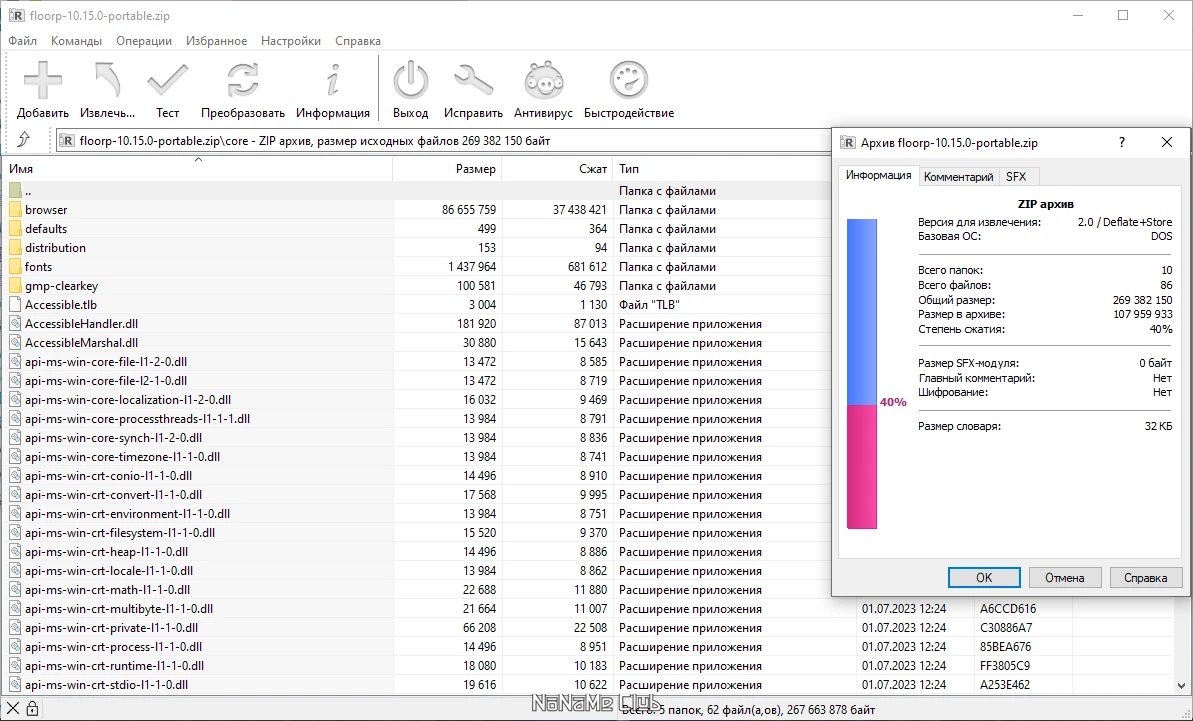Viewport: 1193px width, 721px height.
Task: Open the Преобразовать (Convert) tool
Action: [x=242, y=90]
